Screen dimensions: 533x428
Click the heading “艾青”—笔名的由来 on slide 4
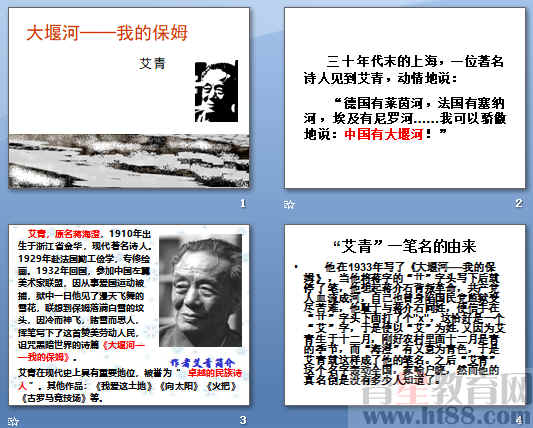(405, 246)
